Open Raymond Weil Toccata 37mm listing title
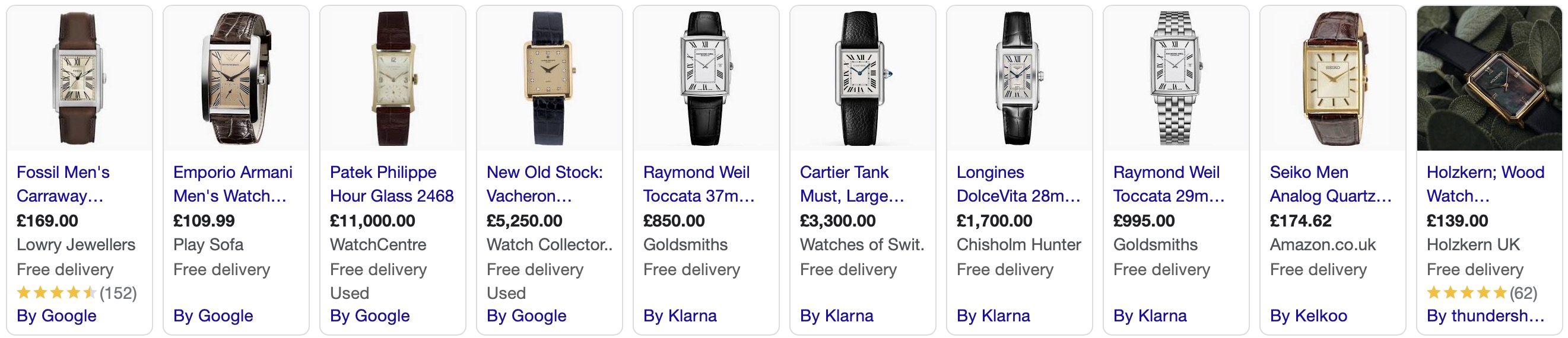This screenshot has width=1568, height=338. (698, 184)
